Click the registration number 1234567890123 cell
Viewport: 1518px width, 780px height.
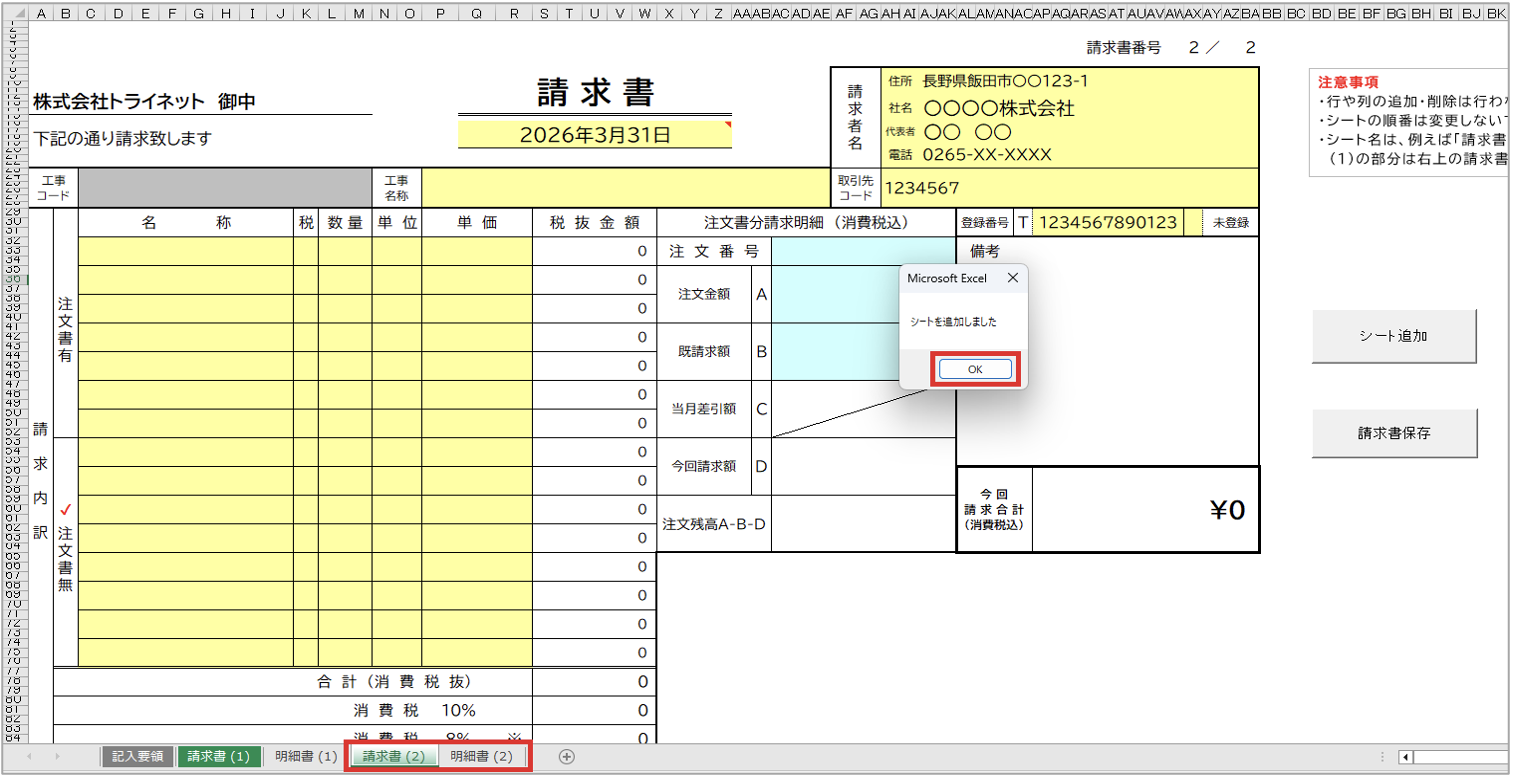1108,223
